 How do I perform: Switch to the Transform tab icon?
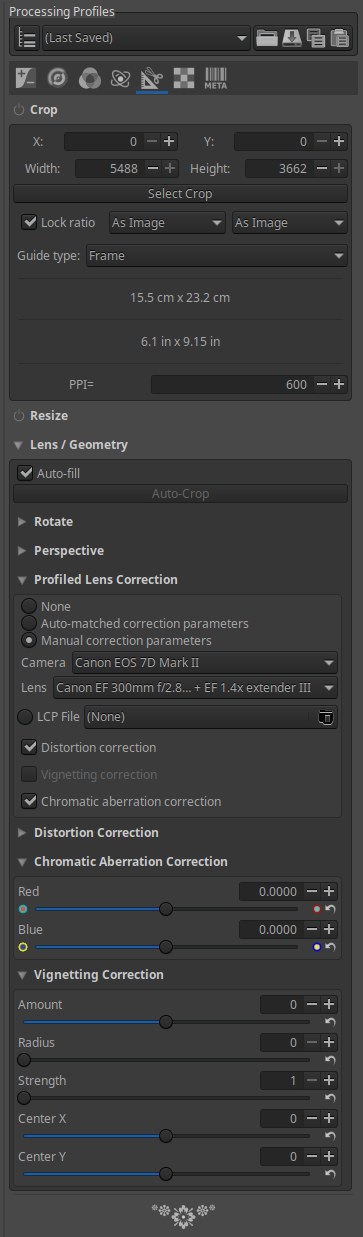152,77
